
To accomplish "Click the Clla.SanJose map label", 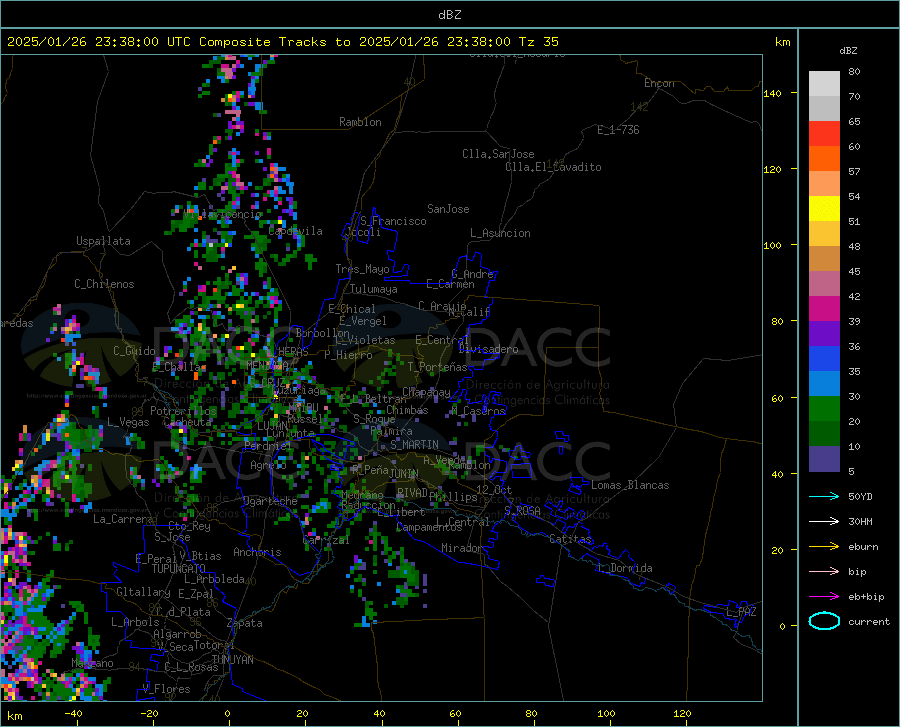I will [x=498, y=154].
